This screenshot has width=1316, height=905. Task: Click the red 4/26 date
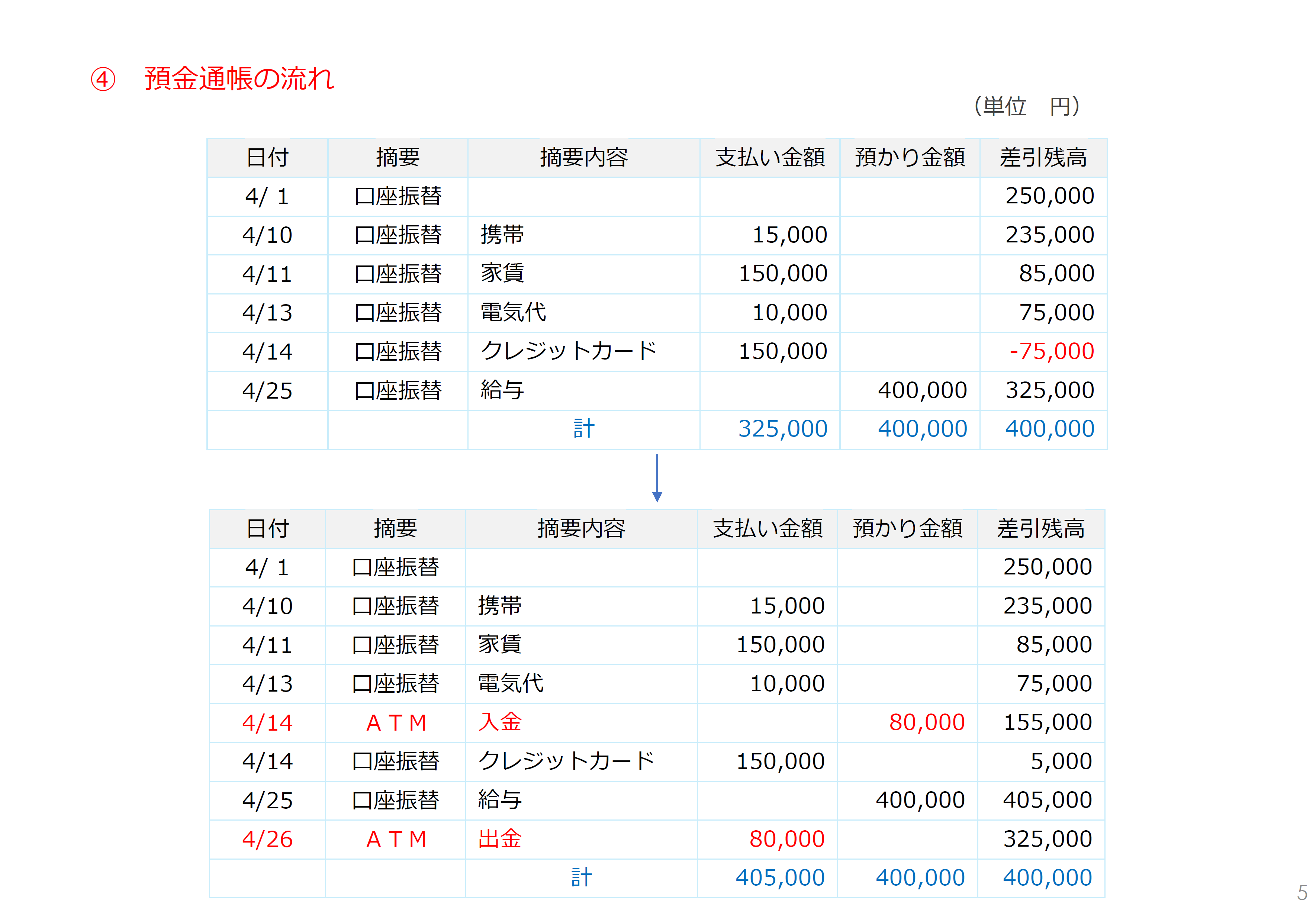267,840
